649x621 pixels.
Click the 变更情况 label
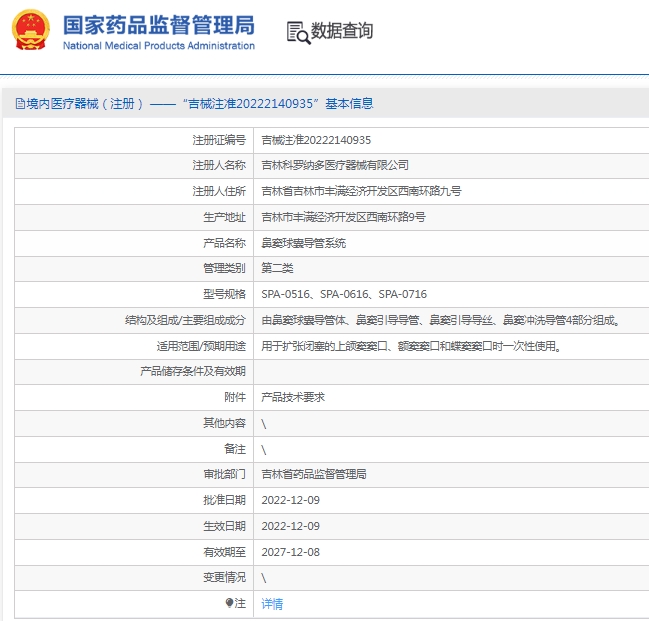(x=224, y=577)
